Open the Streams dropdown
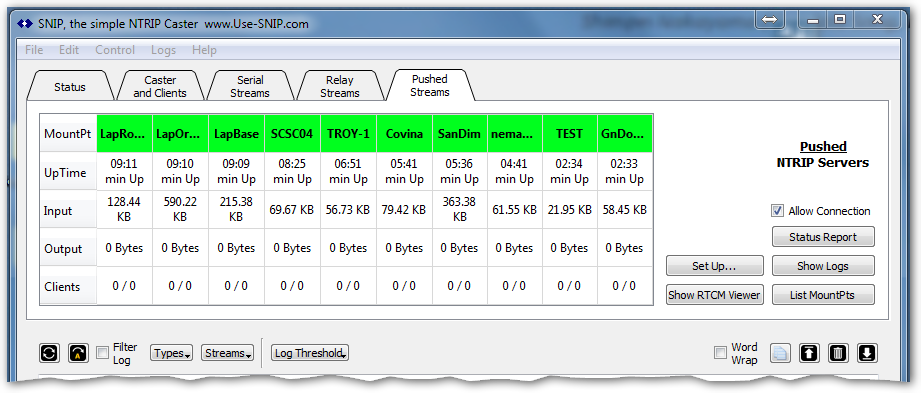The height and width of the screenshot is (393, 921). pos(227,353)
